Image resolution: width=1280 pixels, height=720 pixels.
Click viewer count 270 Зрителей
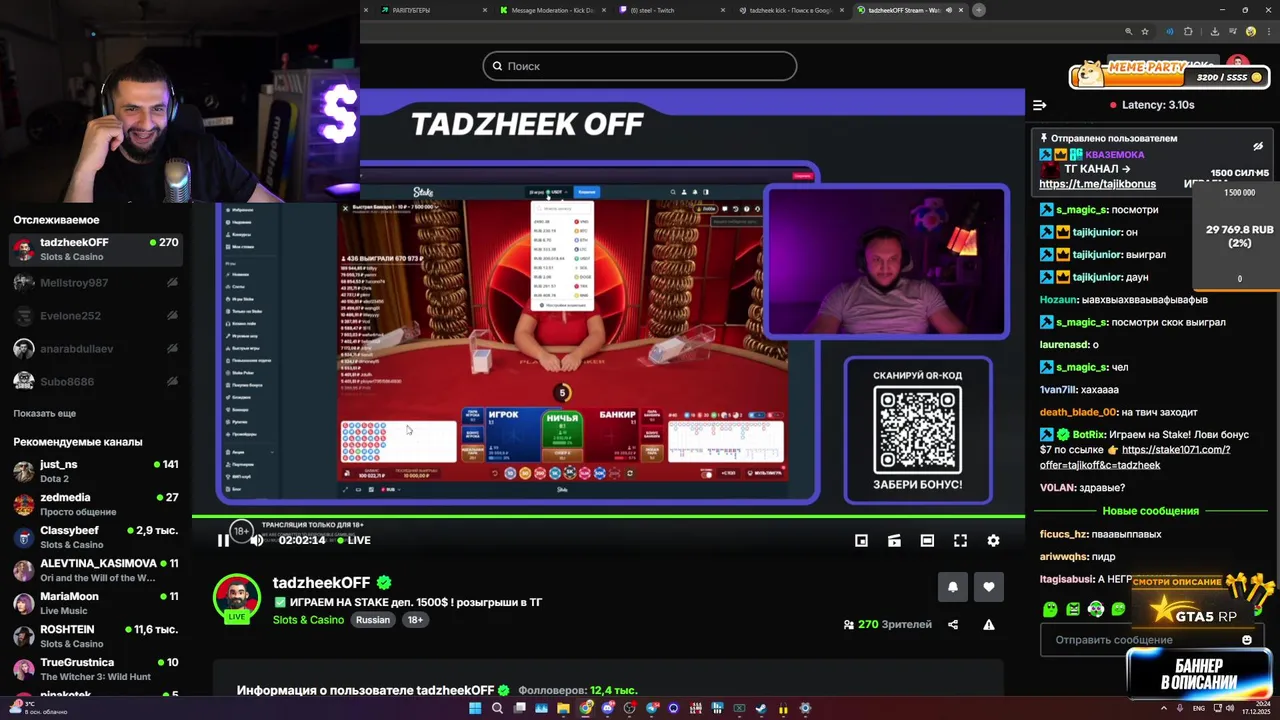pyautogui.click(x=888, y=625)
